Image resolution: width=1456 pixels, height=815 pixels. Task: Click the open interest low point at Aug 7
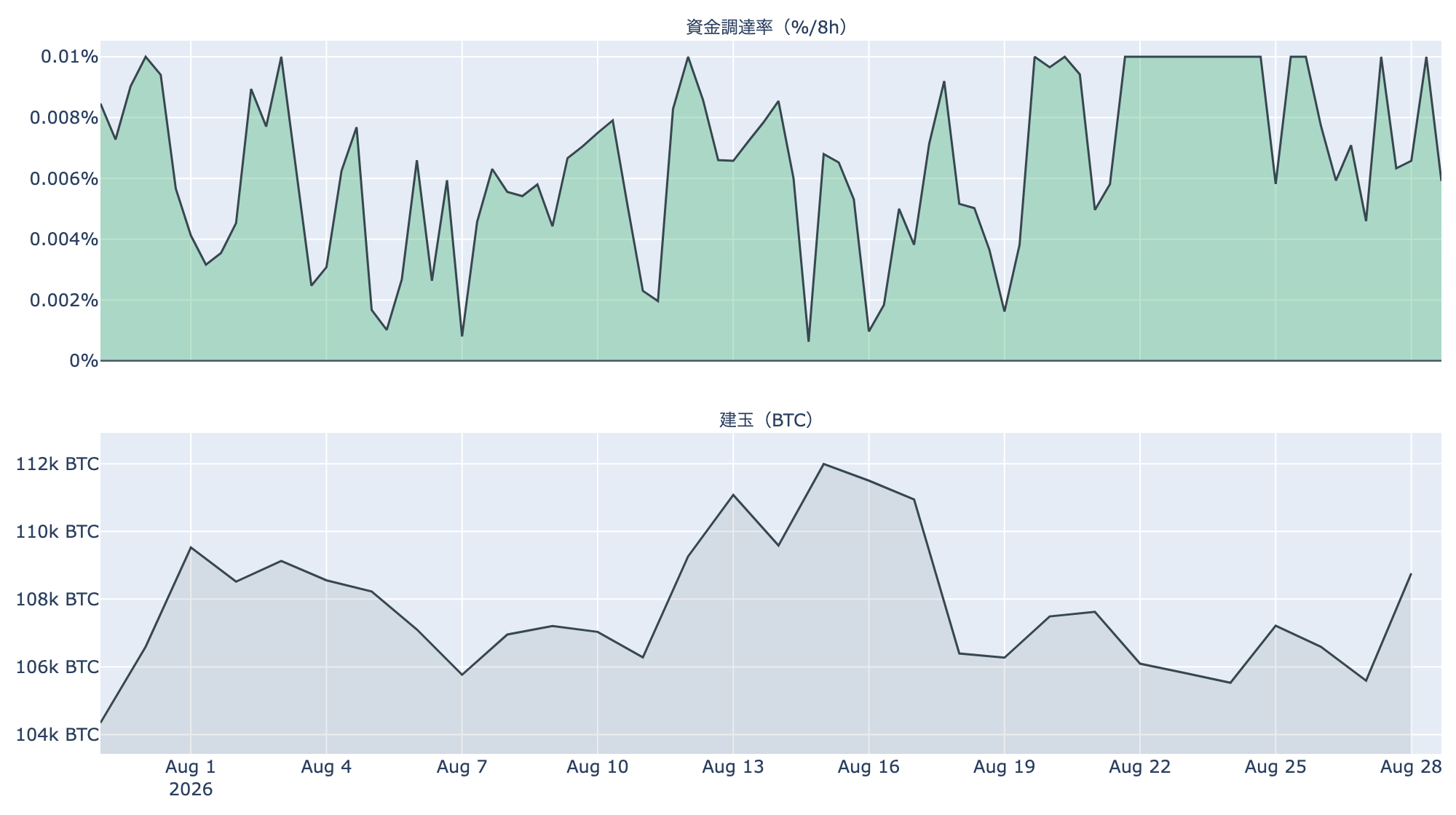click(462, 675)
